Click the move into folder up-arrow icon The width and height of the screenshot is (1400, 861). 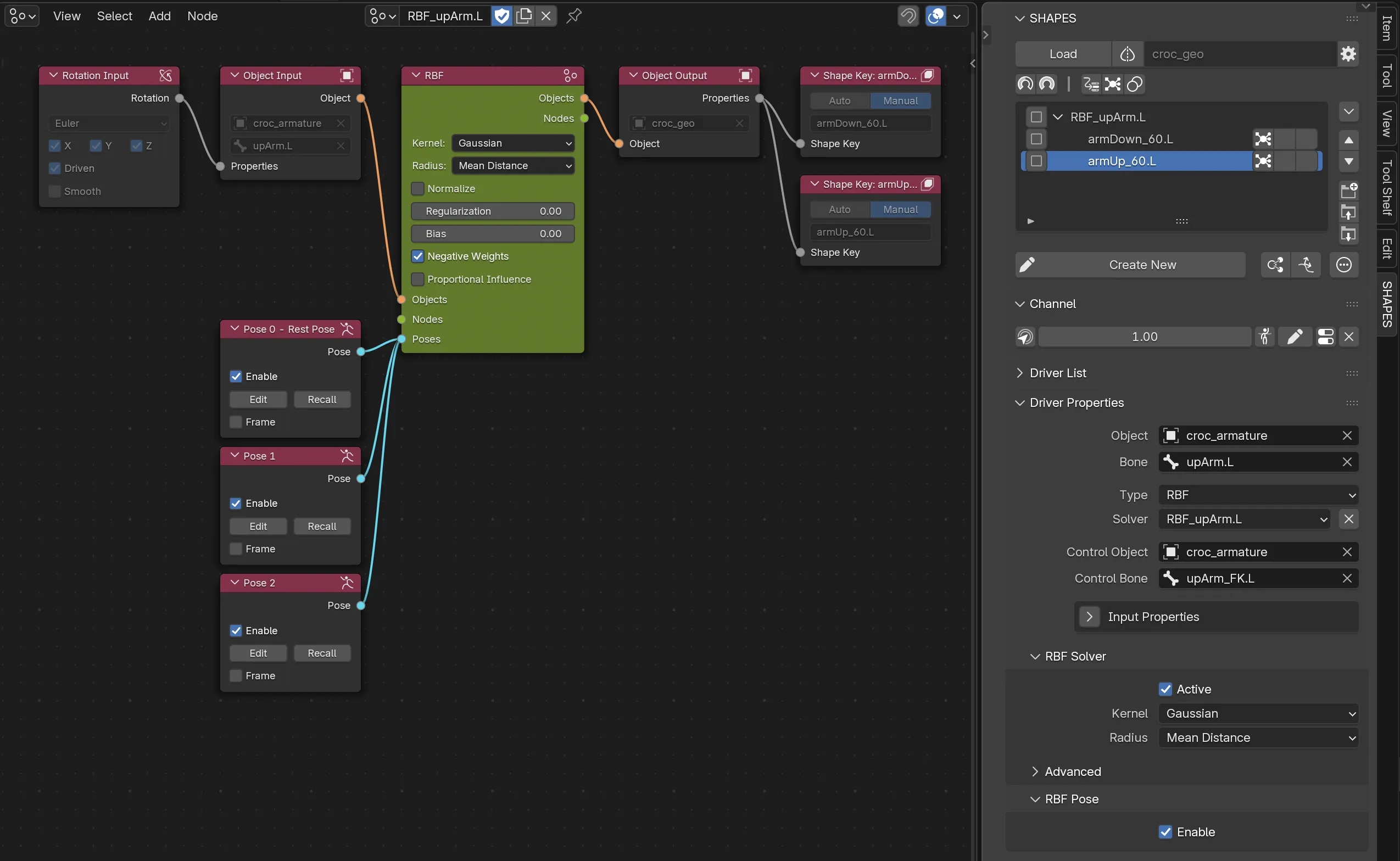click(1348, 213)
